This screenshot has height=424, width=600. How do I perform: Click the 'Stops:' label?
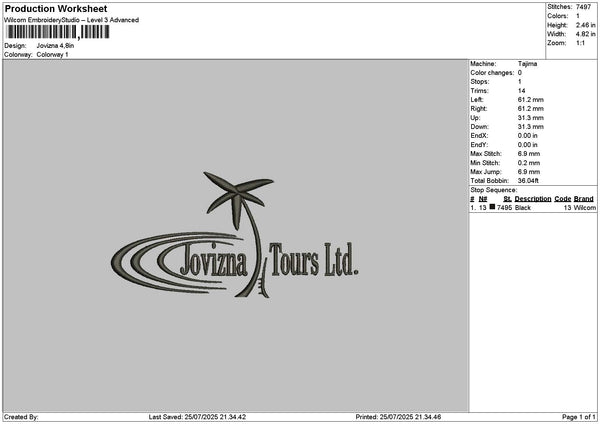click(480, 82)
